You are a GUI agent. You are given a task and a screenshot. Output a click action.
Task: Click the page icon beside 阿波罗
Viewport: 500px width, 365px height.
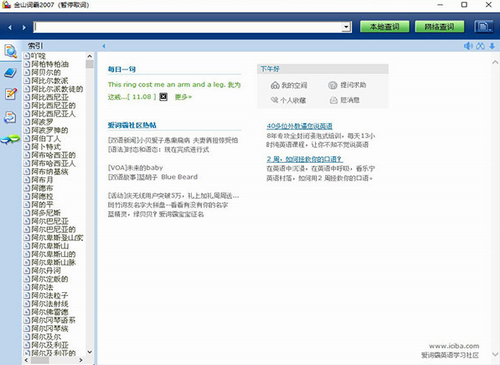27,122
